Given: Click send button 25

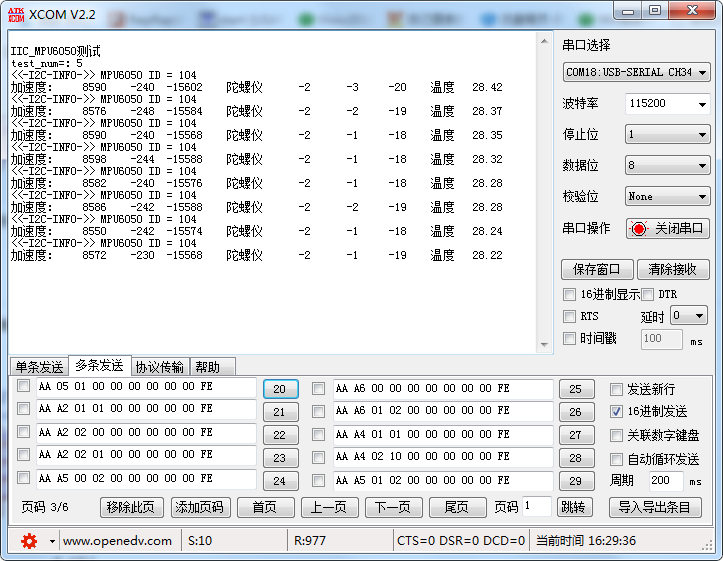Looking at the screenshot, I should [576, 389].
